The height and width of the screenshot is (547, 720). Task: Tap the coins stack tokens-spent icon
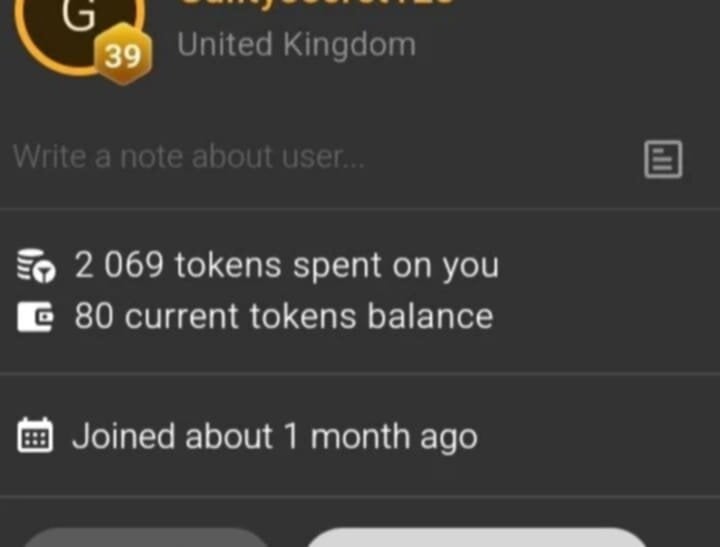(x=36, y=265)
